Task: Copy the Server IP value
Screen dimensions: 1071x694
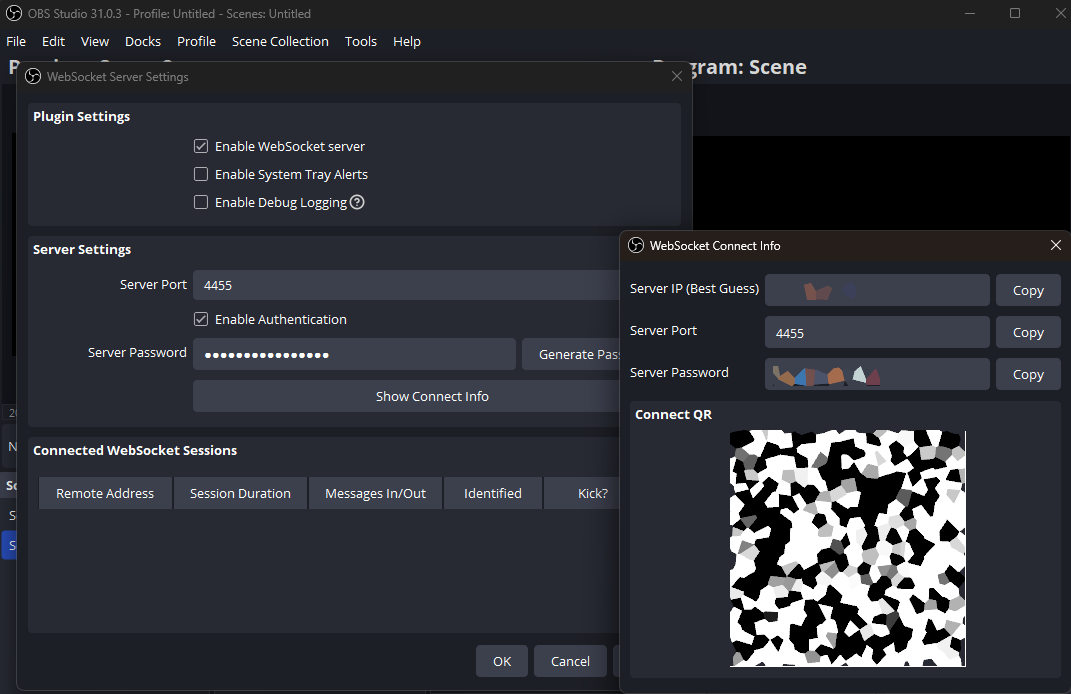Action: pos(1028,290)
